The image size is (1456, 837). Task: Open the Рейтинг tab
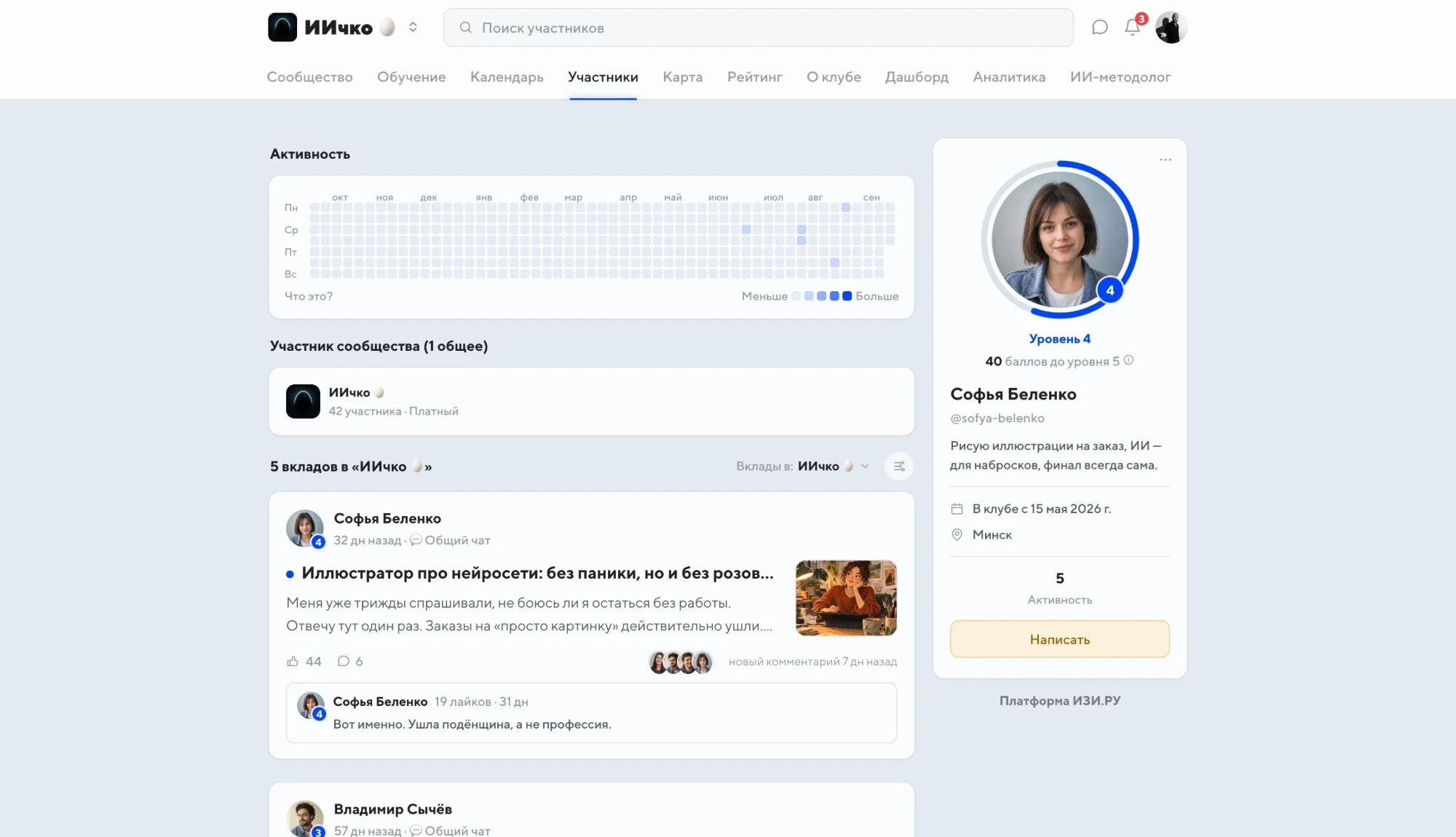755,77
